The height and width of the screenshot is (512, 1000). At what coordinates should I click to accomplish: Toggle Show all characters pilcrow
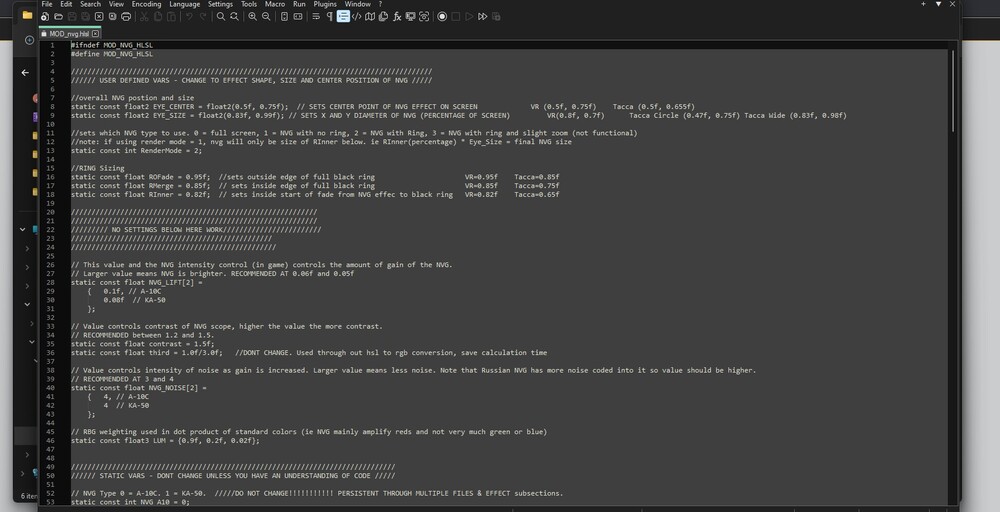(330, 17)
